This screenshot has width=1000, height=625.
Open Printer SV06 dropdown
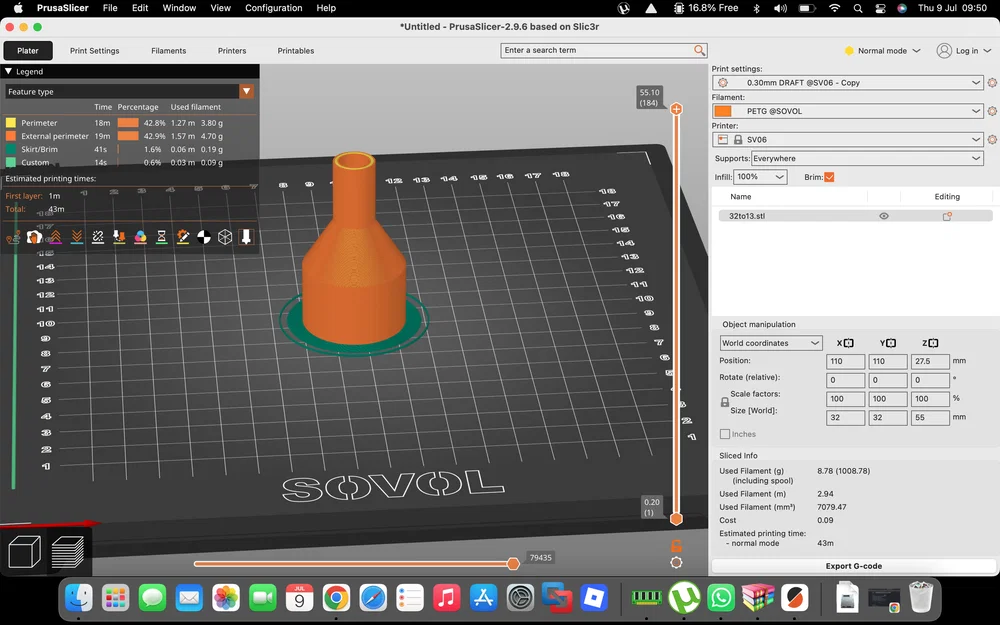(848, 139)
